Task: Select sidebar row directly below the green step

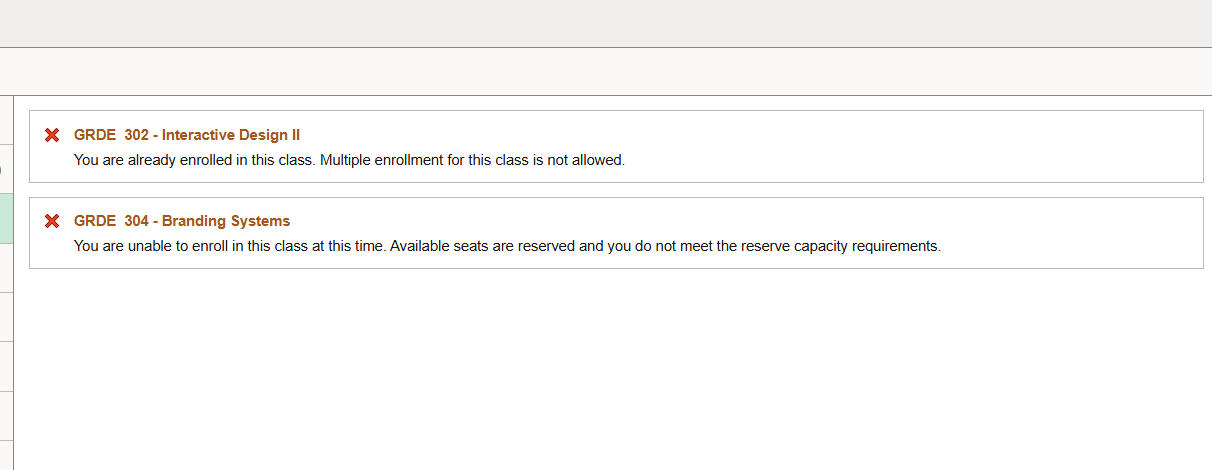Action: [6, 268]
